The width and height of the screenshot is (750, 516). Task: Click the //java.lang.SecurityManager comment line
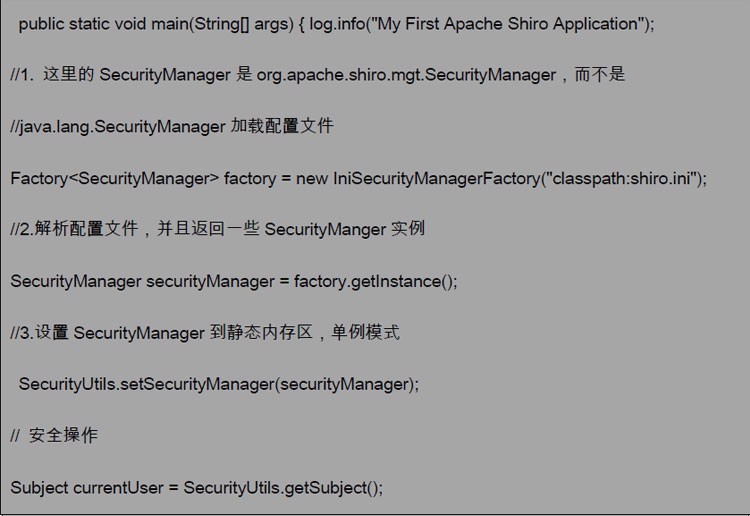pos(172,126)
